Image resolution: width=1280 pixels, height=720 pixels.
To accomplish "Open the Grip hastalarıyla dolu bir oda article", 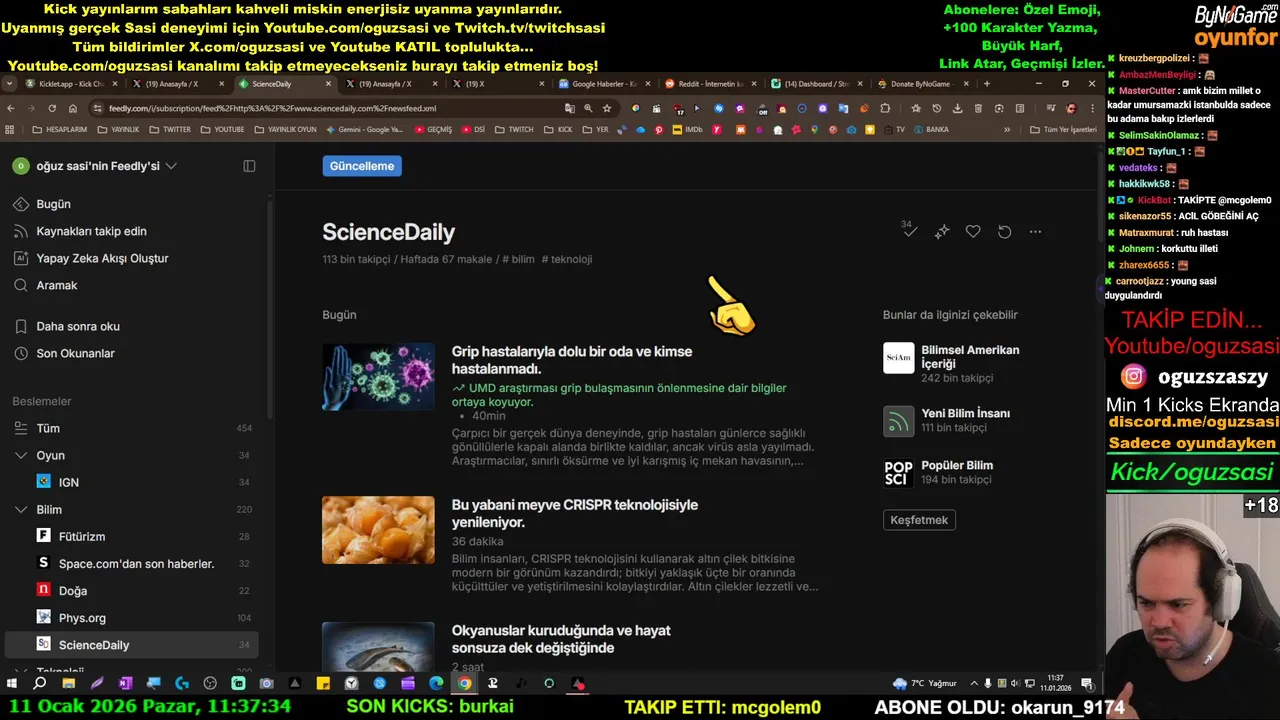I will tap(571, 360).
